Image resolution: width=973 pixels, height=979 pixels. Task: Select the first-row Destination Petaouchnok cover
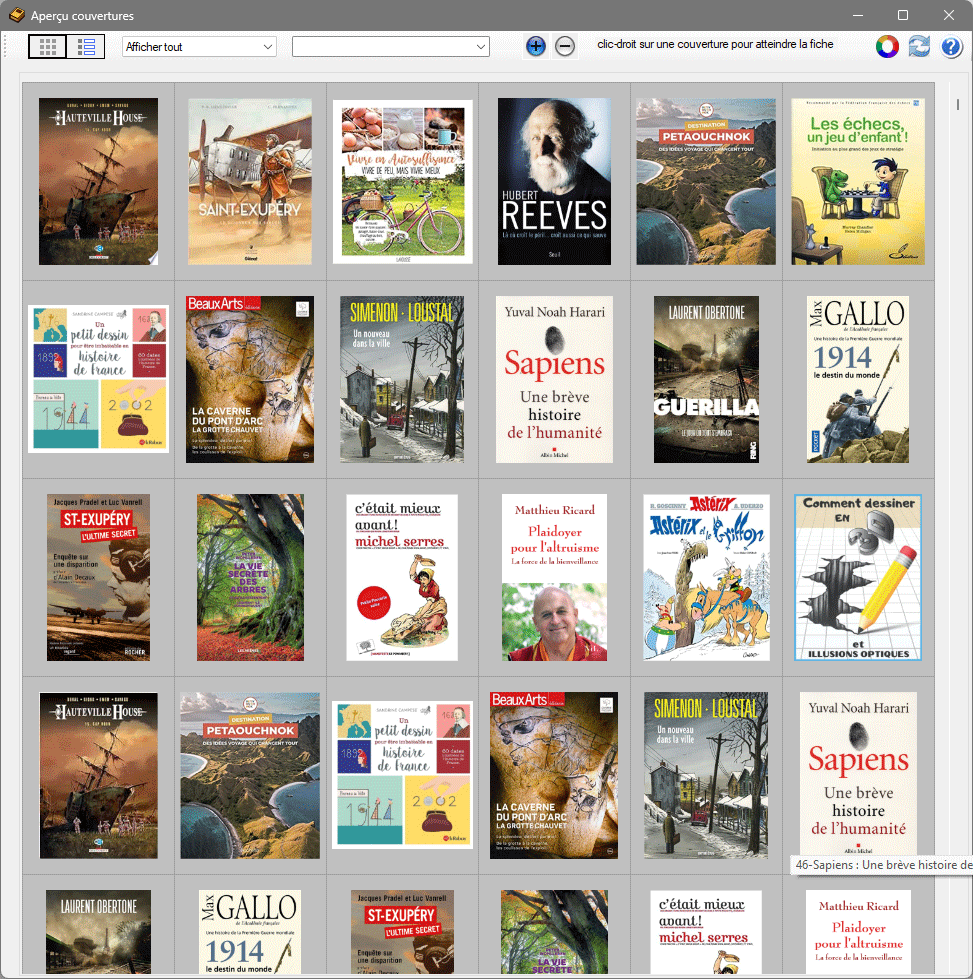pyautogui.click(x=706, y=181)
